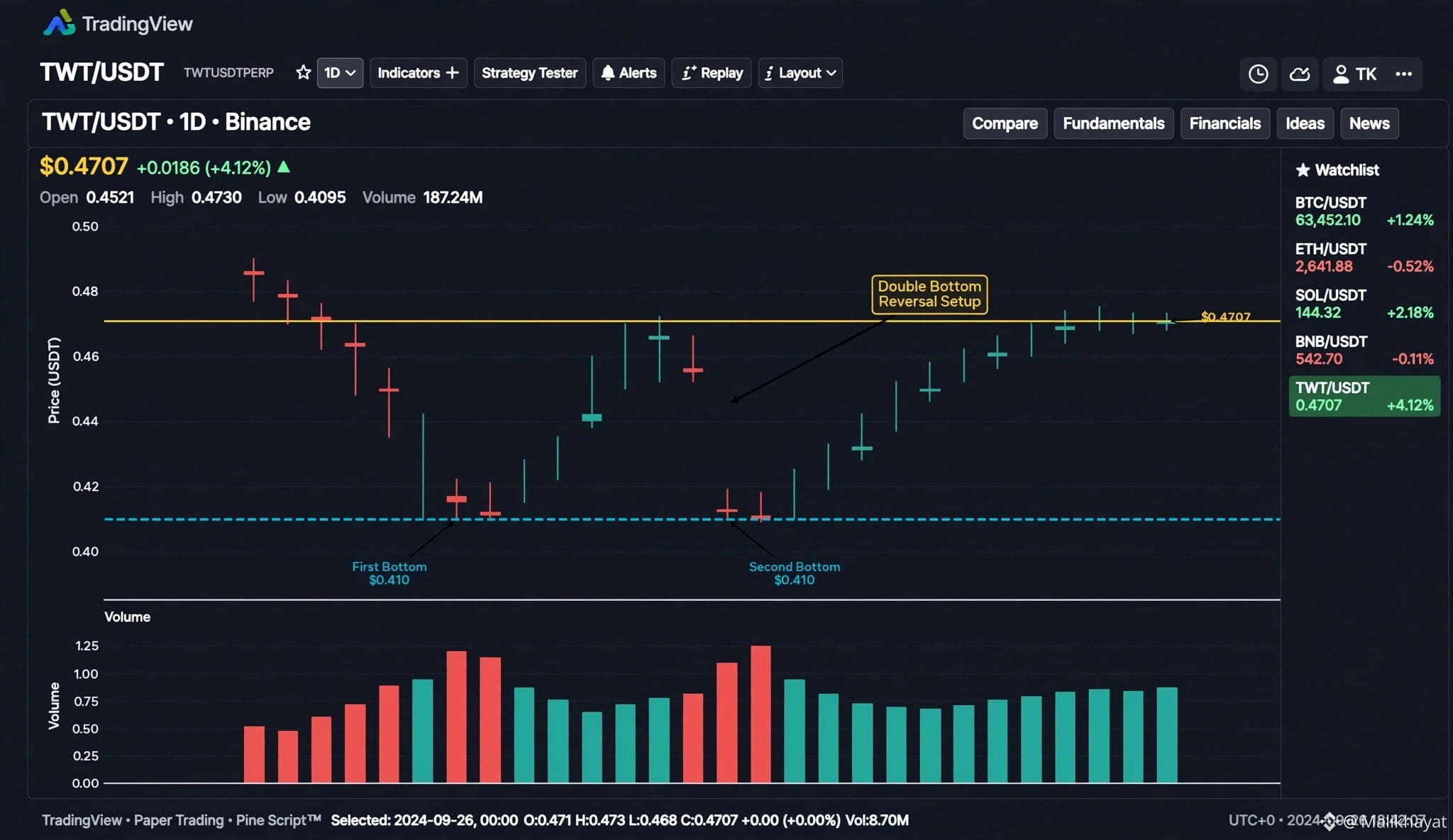Open the Strategy Tester
Image resolution: width=1453 pixels, height=840 pixels.
529,73
